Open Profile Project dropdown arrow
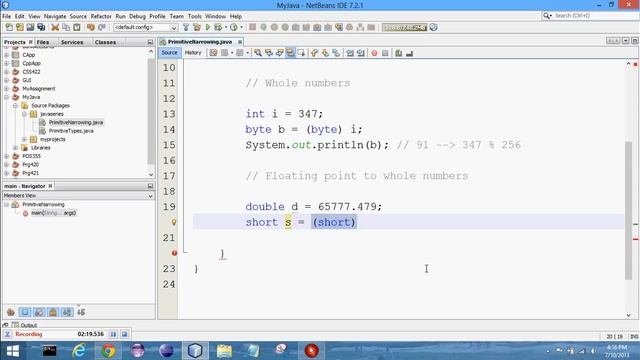 pos(241,27)
